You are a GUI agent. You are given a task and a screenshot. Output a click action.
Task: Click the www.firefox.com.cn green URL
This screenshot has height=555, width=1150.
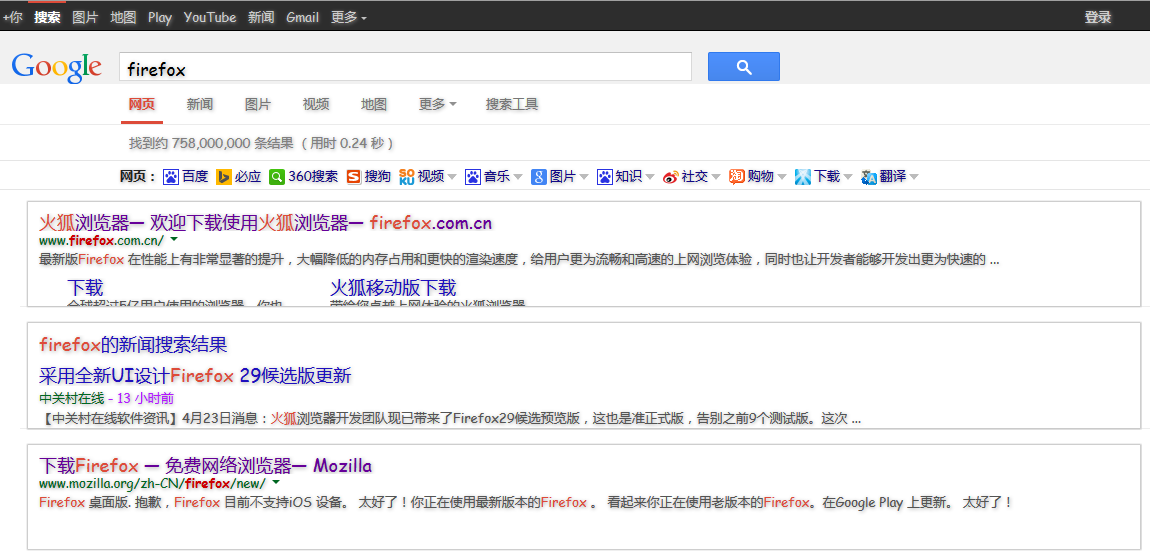(101, 240)
